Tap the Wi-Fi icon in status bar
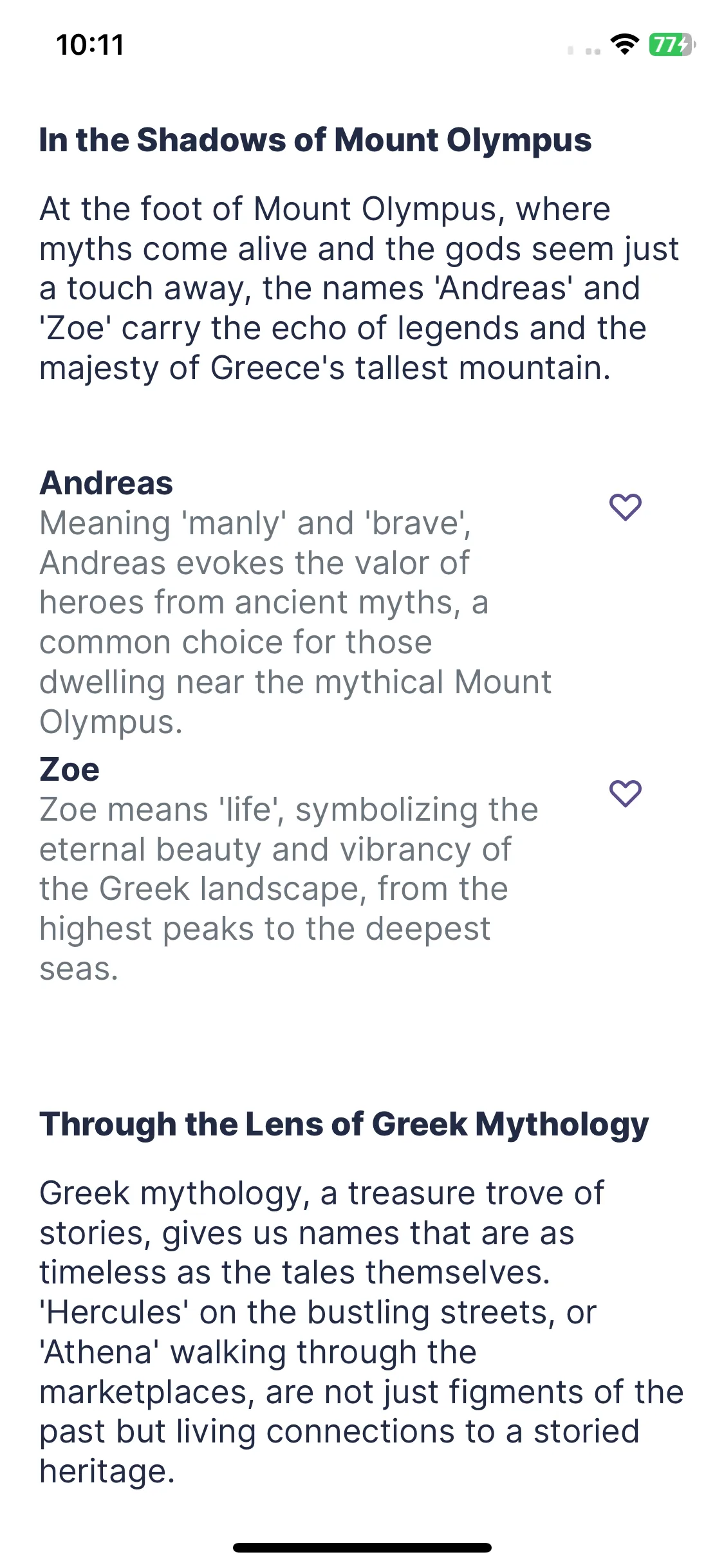Image resolution: width=724 pixels, height=1568 pixels. pyautogui.click(x=624, y=44)
